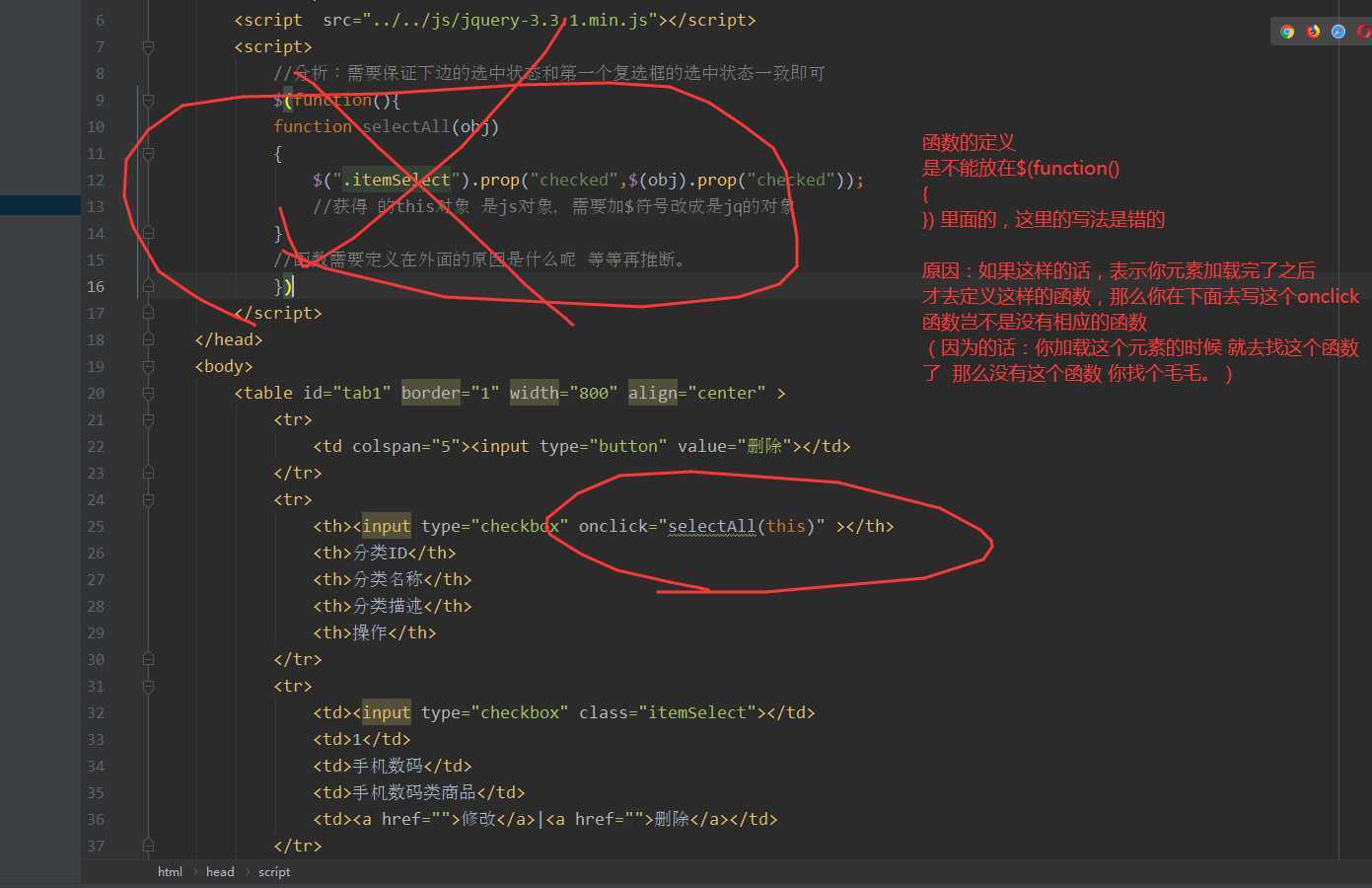Click the <td>1</td> cell line

point(362,739)
